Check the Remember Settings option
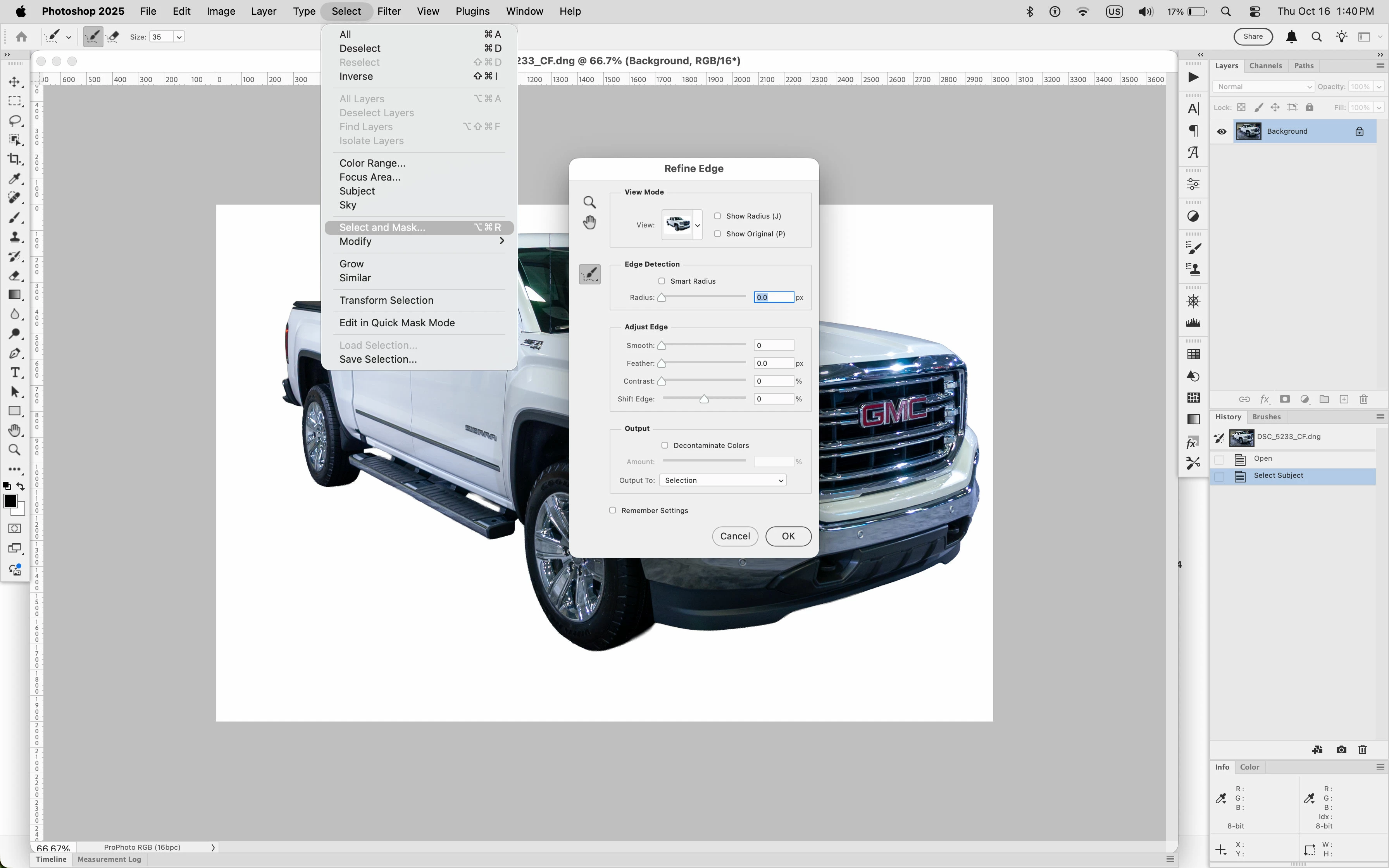 click(x=612, y=510)
